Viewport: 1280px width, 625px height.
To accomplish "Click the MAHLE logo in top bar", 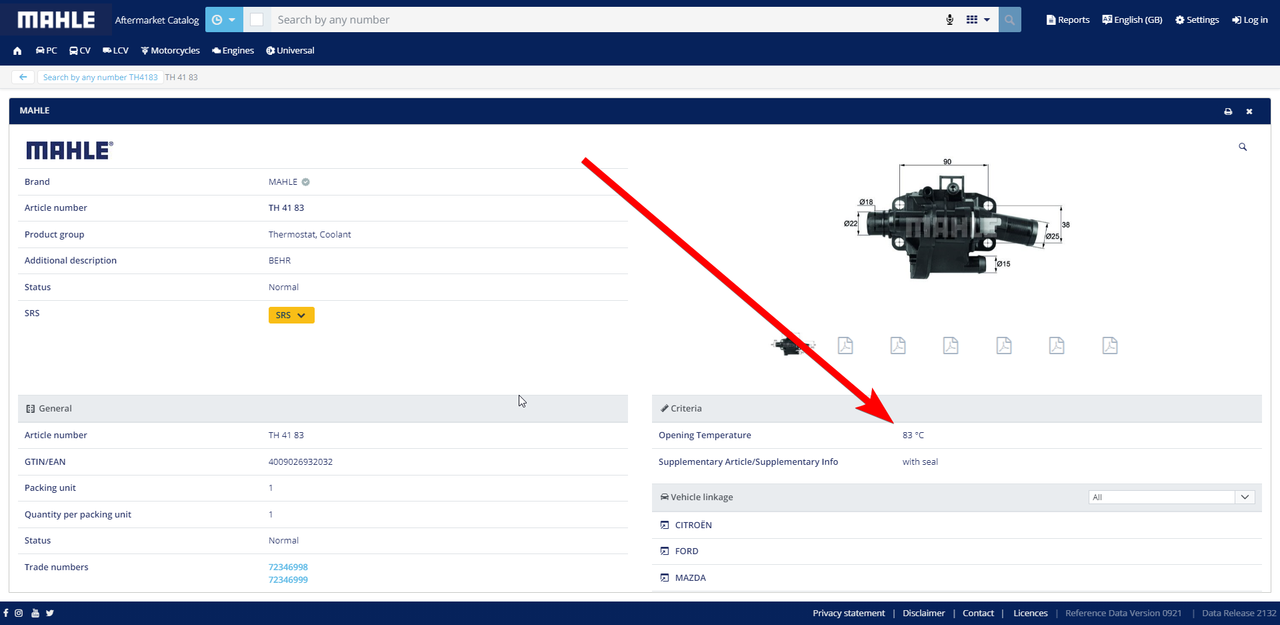I will pos(56,19).
